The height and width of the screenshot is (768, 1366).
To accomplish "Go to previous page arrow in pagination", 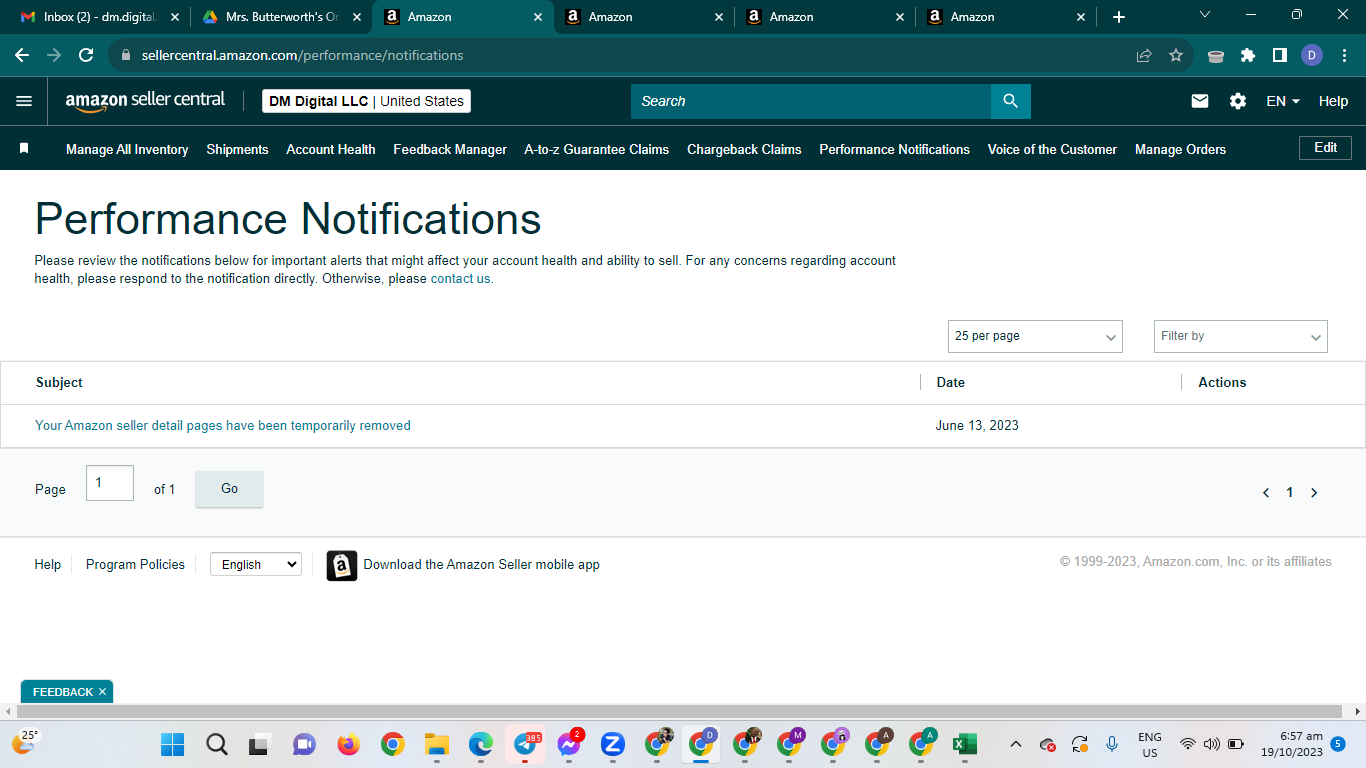I will (1266, 492).
